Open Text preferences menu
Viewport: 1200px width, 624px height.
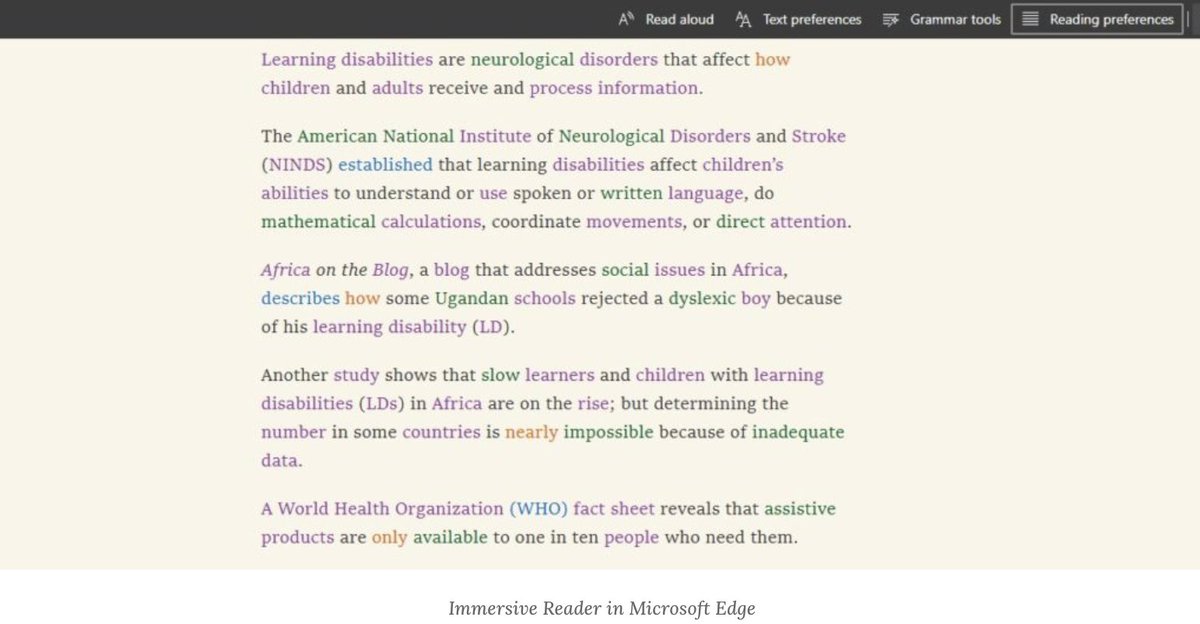tap(798, 19)
